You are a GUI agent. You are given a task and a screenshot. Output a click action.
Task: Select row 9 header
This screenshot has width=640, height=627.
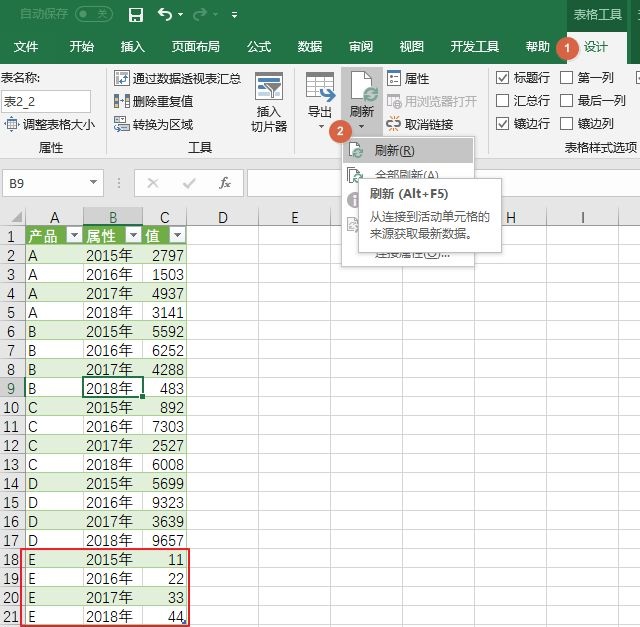point(12,388)
